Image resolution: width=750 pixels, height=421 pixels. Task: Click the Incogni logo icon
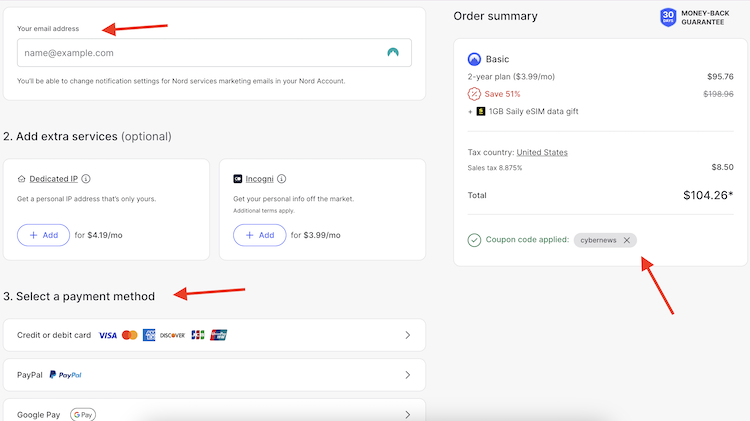(238, 179)
